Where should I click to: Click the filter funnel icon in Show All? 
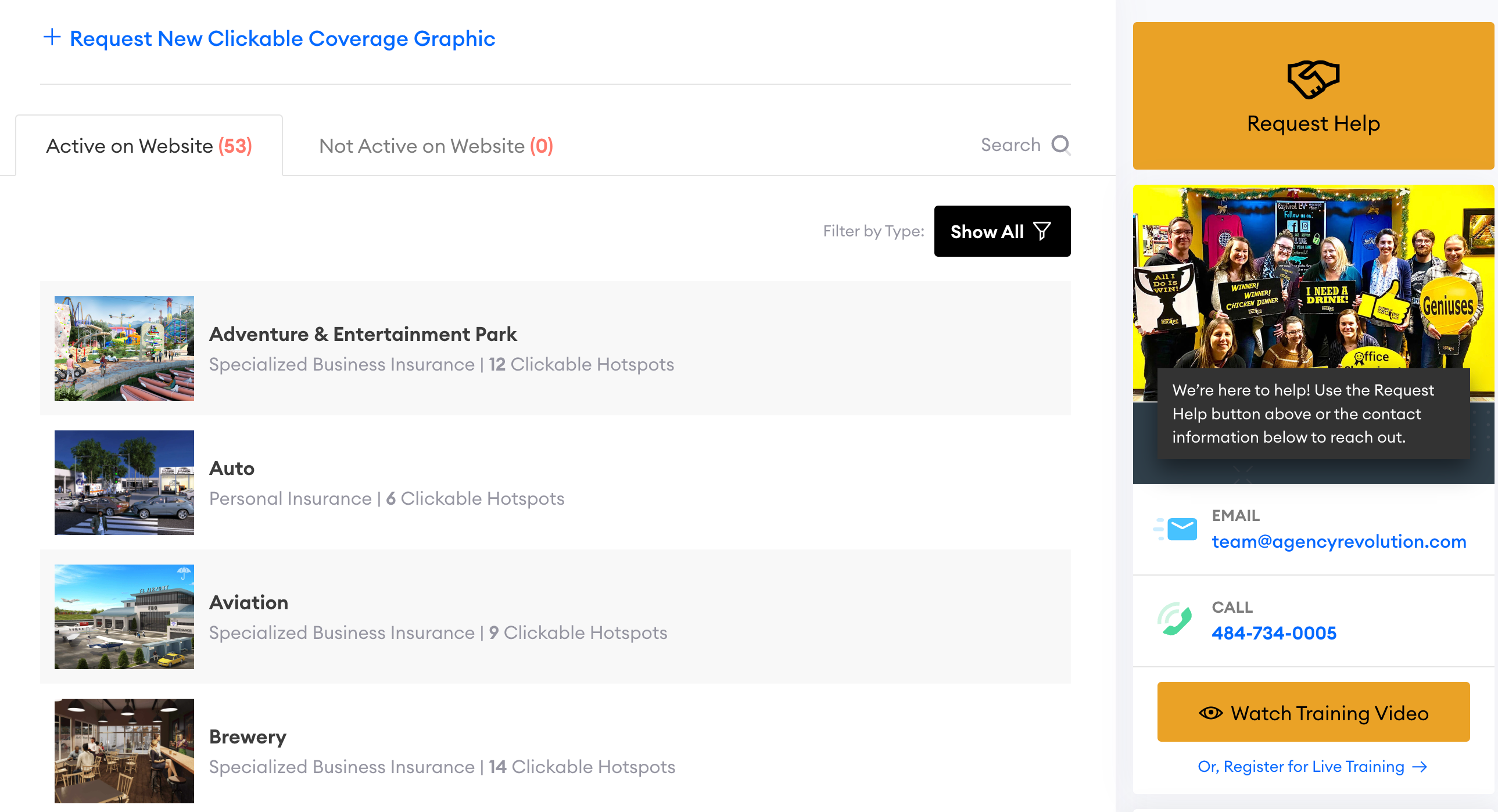1042,231
